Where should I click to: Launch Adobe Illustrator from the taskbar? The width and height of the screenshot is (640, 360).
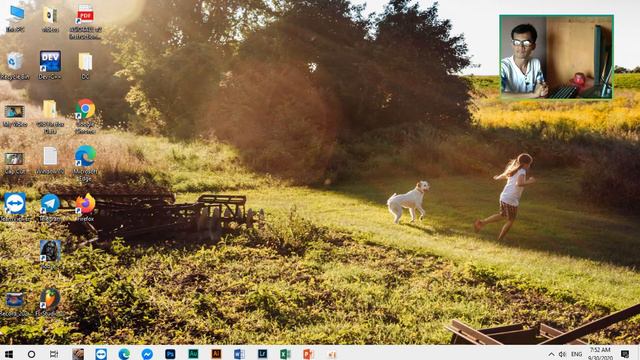click(216, 354)
